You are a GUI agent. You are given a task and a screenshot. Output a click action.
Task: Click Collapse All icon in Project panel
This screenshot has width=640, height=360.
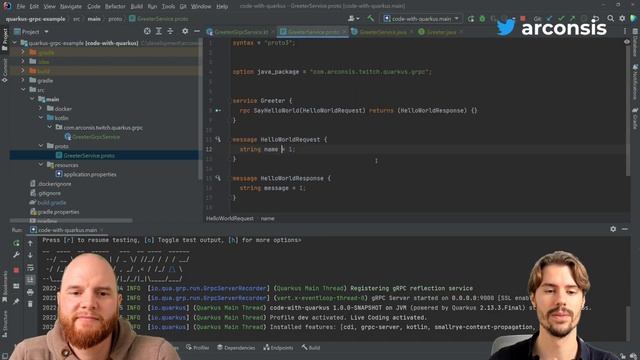click(x=170, y=31)
